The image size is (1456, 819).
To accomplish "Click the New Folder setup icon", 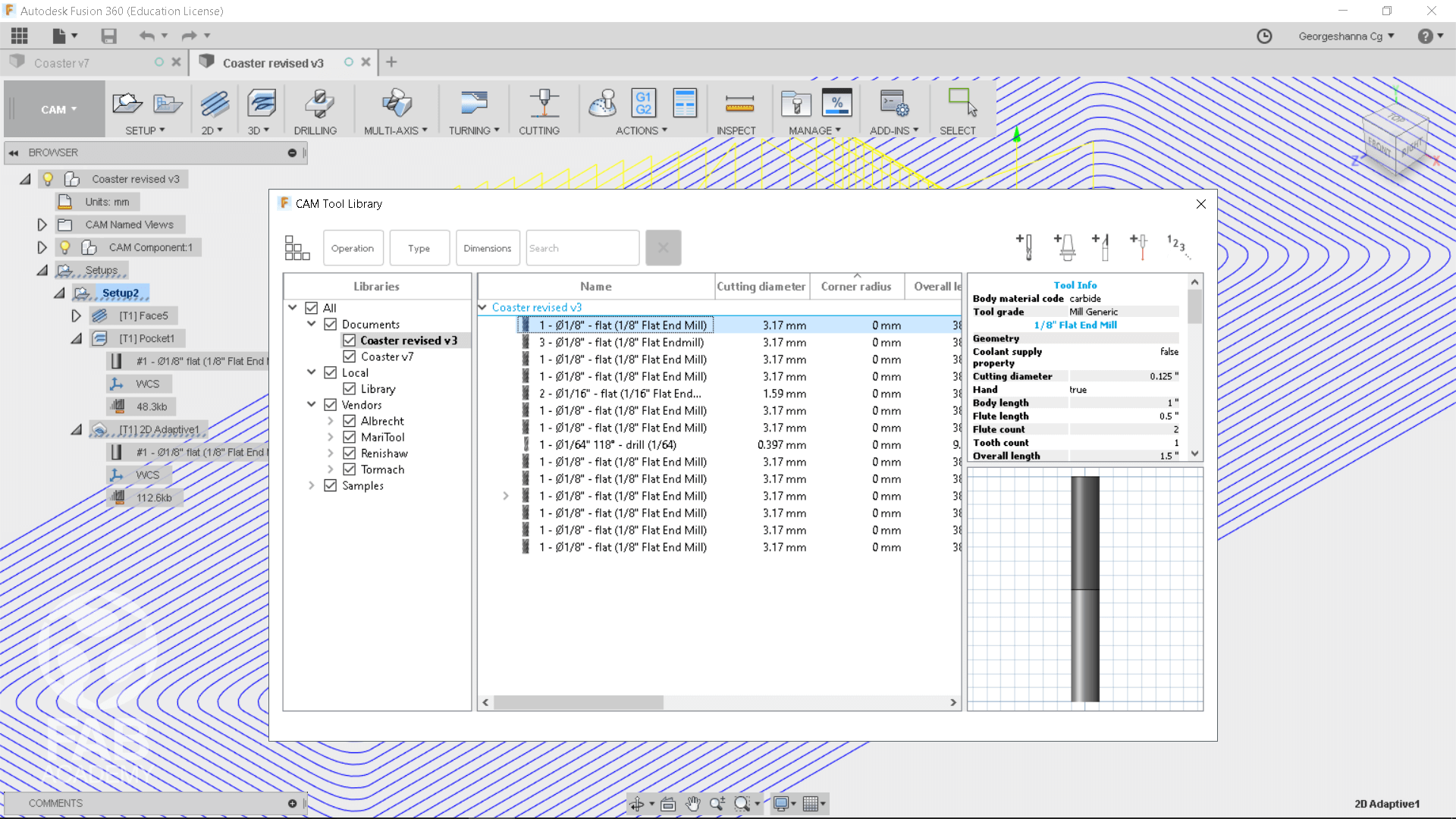I will point(168,104).
